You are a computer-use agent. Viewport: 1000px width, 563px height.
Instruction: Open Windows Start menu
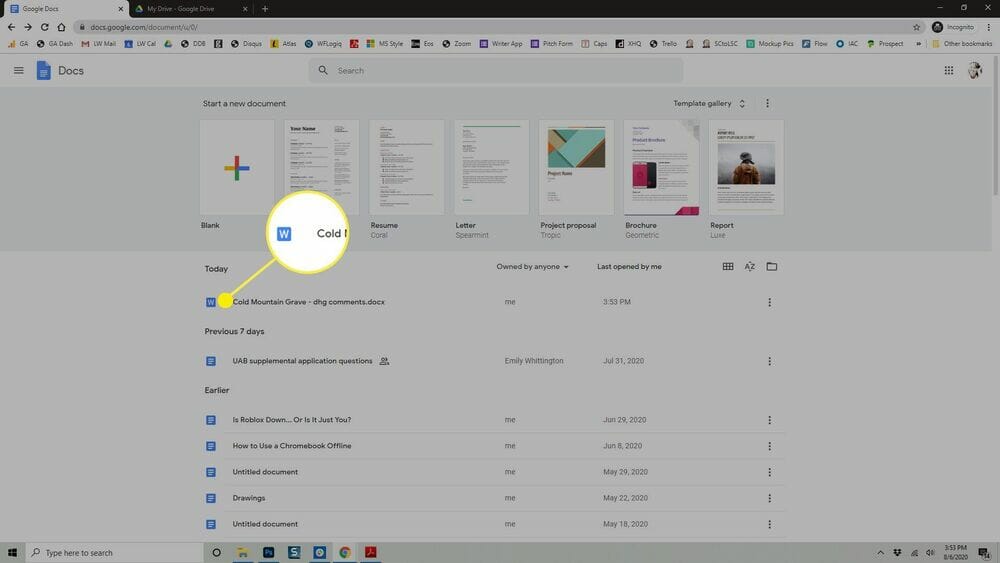13,552
